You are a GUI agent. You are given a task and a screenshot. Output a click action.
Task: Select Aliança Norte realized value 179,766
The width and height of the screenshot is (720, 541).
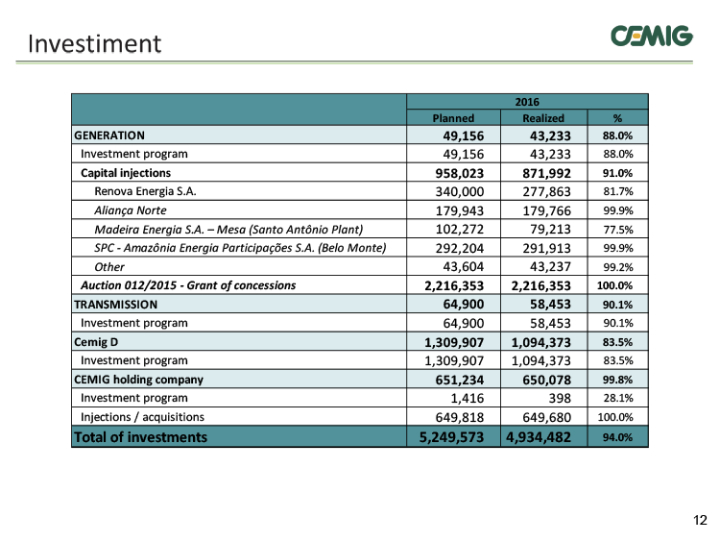[x=546, y=211]
